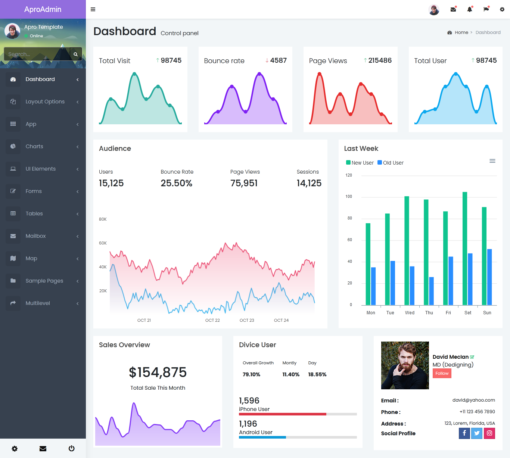
Task: Go to Home breadcrumb link
Action: click(461, 32)
